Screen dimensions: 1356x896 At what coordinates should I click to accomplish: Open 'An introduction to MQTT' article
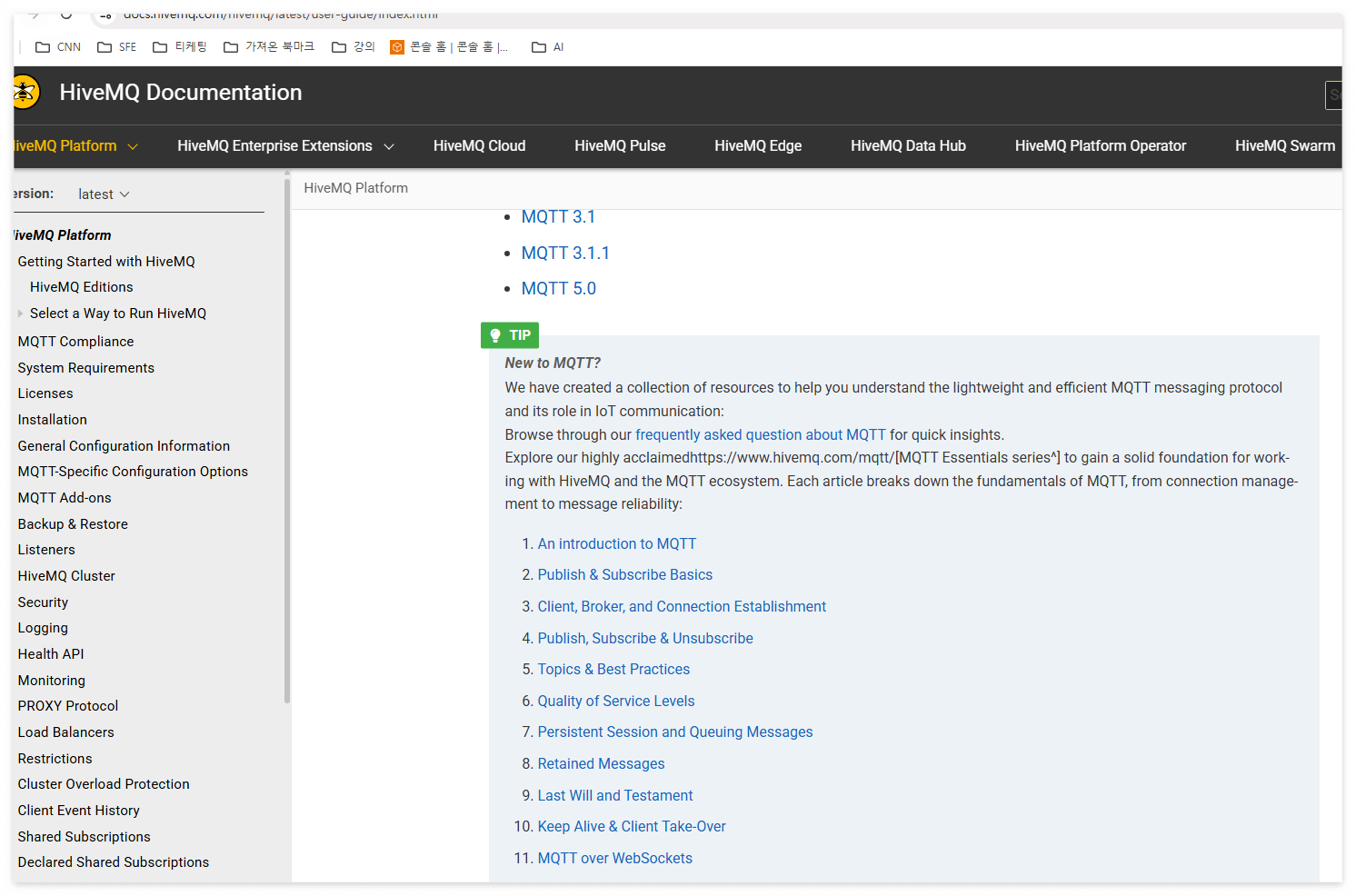(617, 544)
